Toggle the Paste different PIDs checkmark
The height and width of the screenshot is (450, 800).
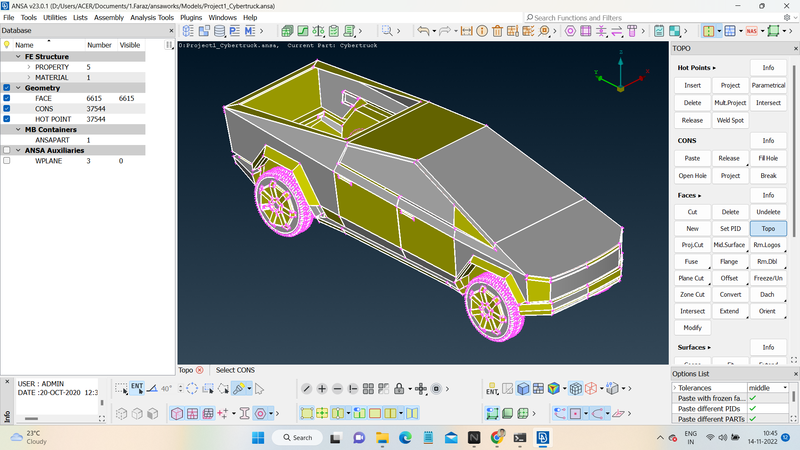click(x=753, y=409)
